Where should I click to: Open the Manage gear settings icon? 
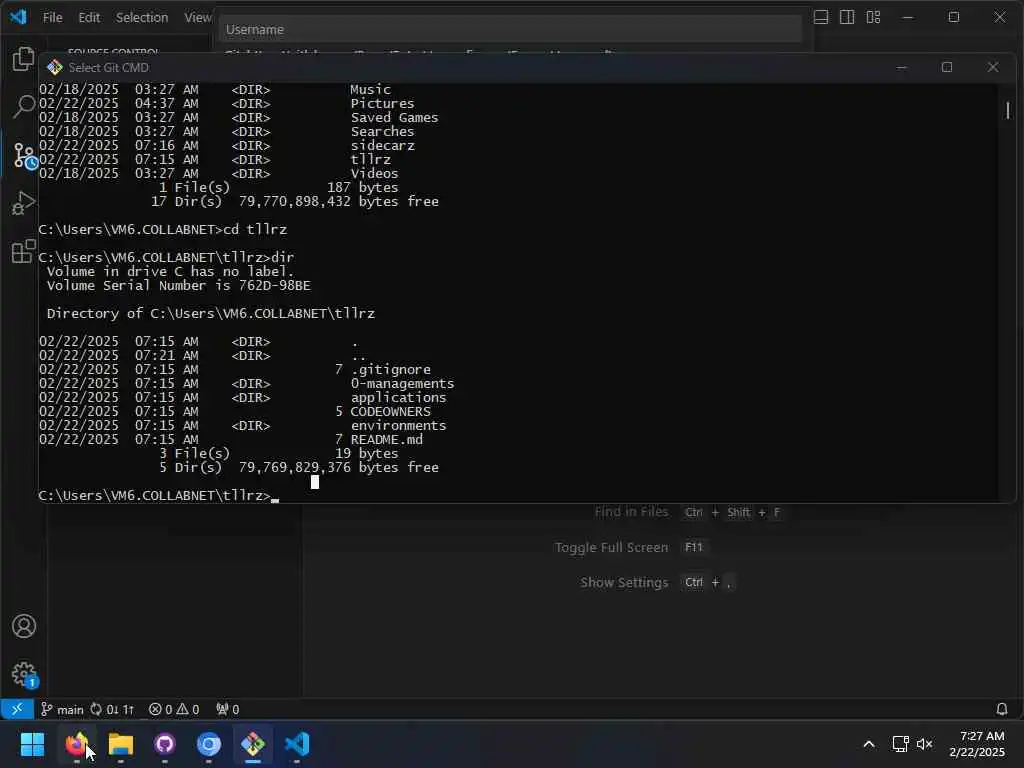tap(25, 675)
